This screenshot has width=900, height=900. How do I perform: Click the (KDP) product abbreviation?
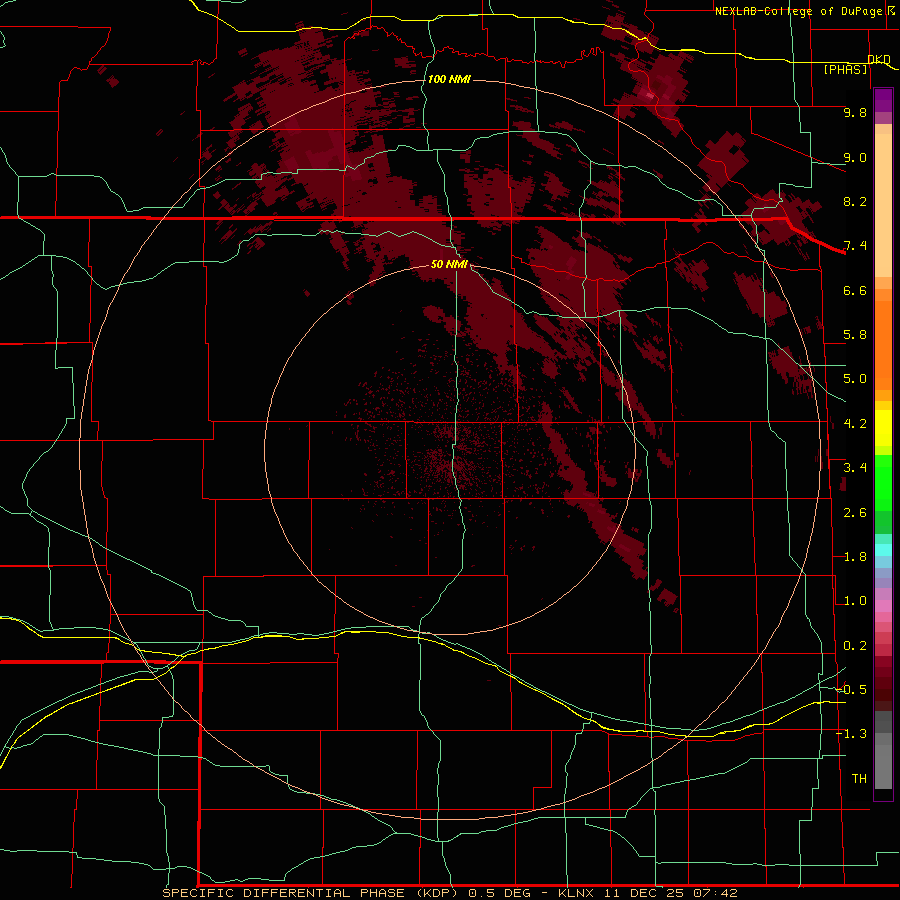click(x=437, y=893)
